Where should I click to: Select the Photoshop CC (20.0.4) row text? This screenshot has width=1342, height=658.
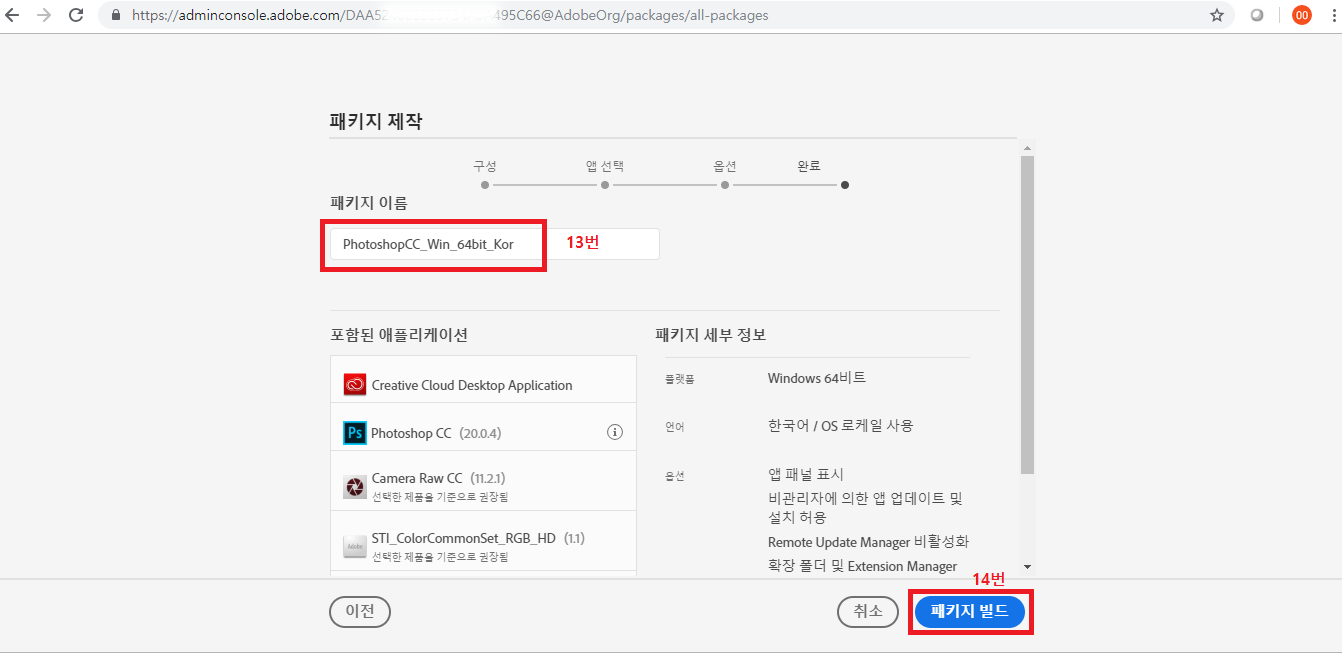click(436, 433)
